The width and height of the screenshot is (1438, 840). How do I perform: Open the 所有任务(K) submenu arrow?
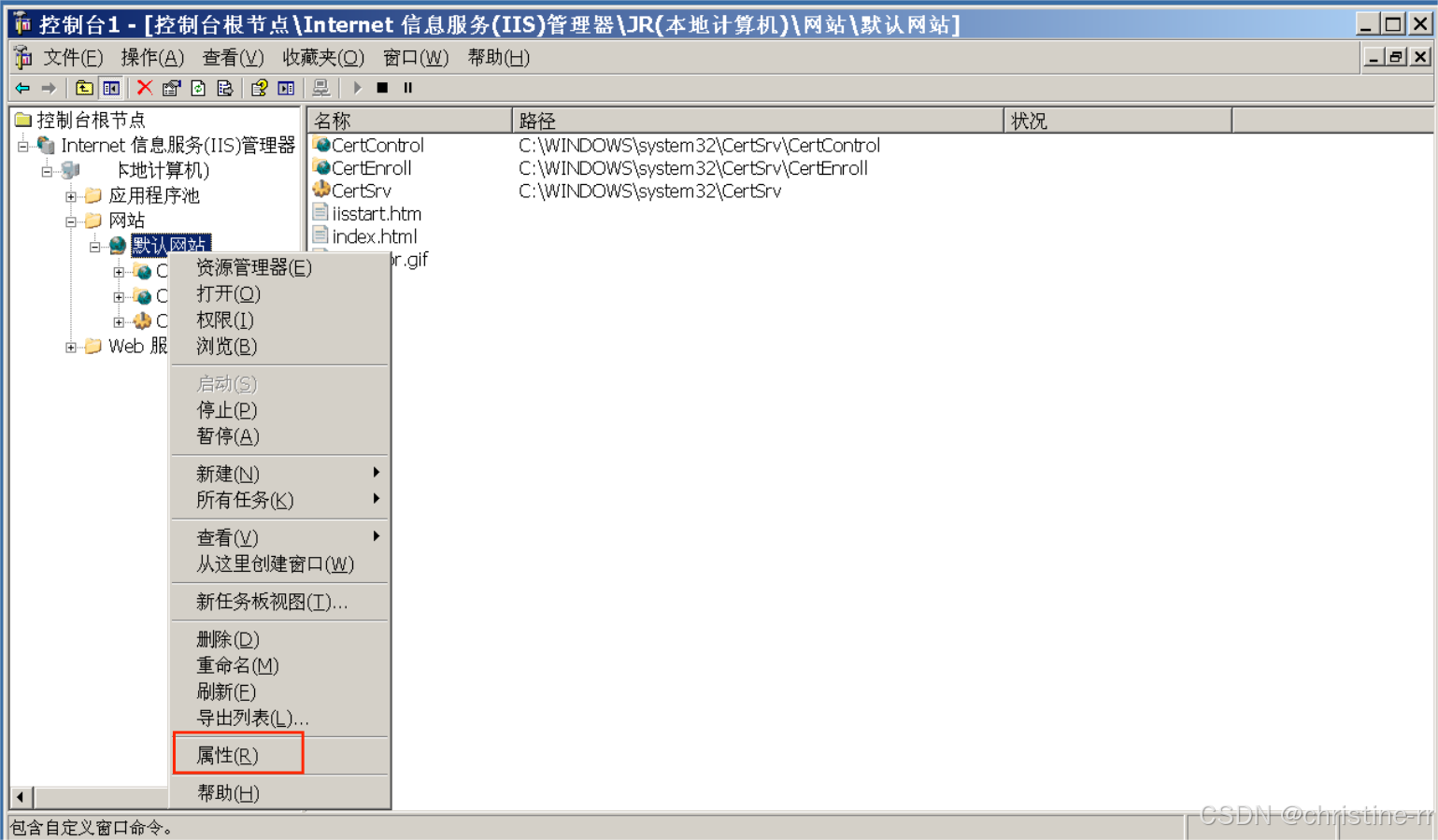376,499
